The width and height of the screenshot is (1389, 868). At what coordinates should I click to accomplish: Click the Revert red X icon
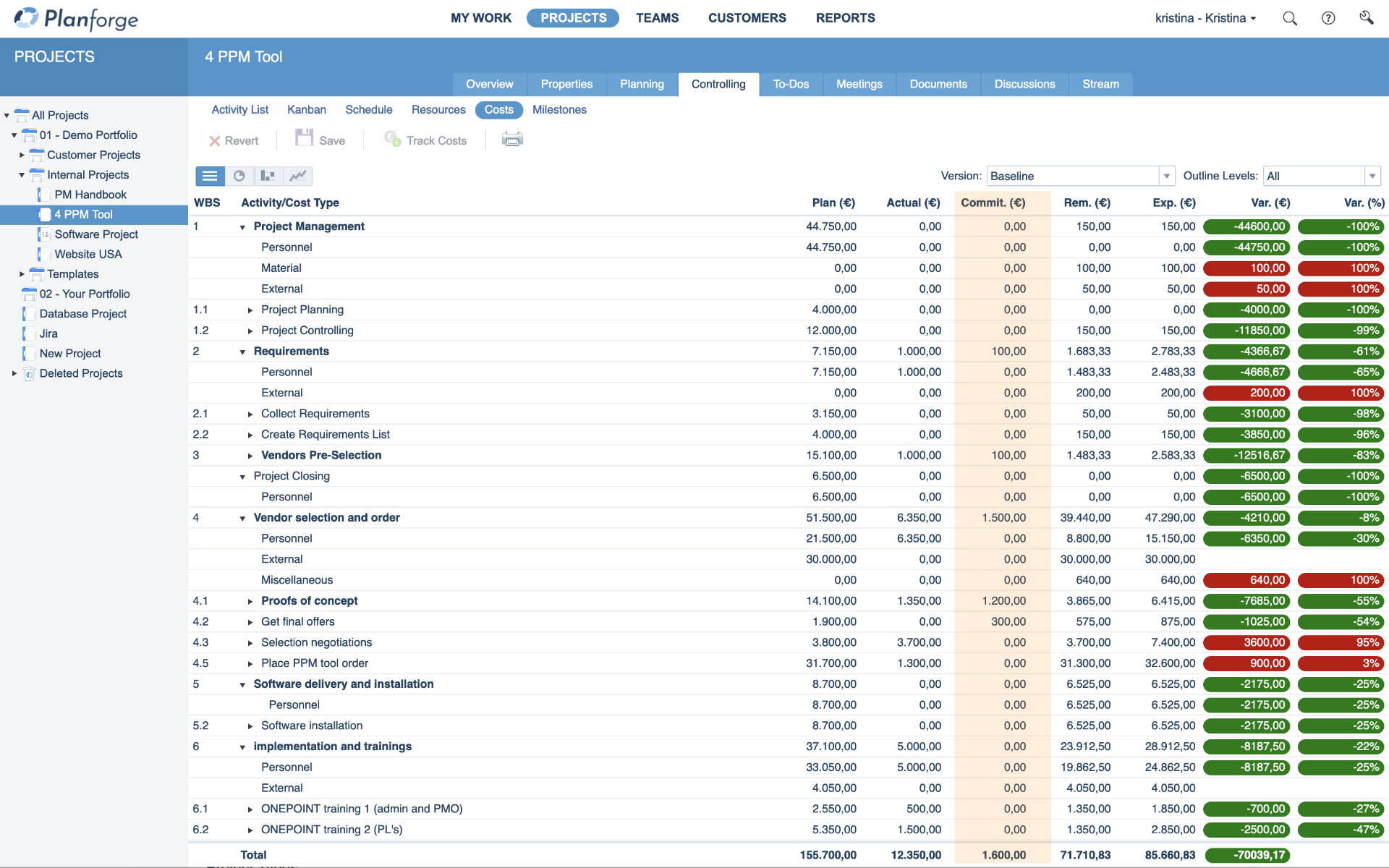point(214,141)
